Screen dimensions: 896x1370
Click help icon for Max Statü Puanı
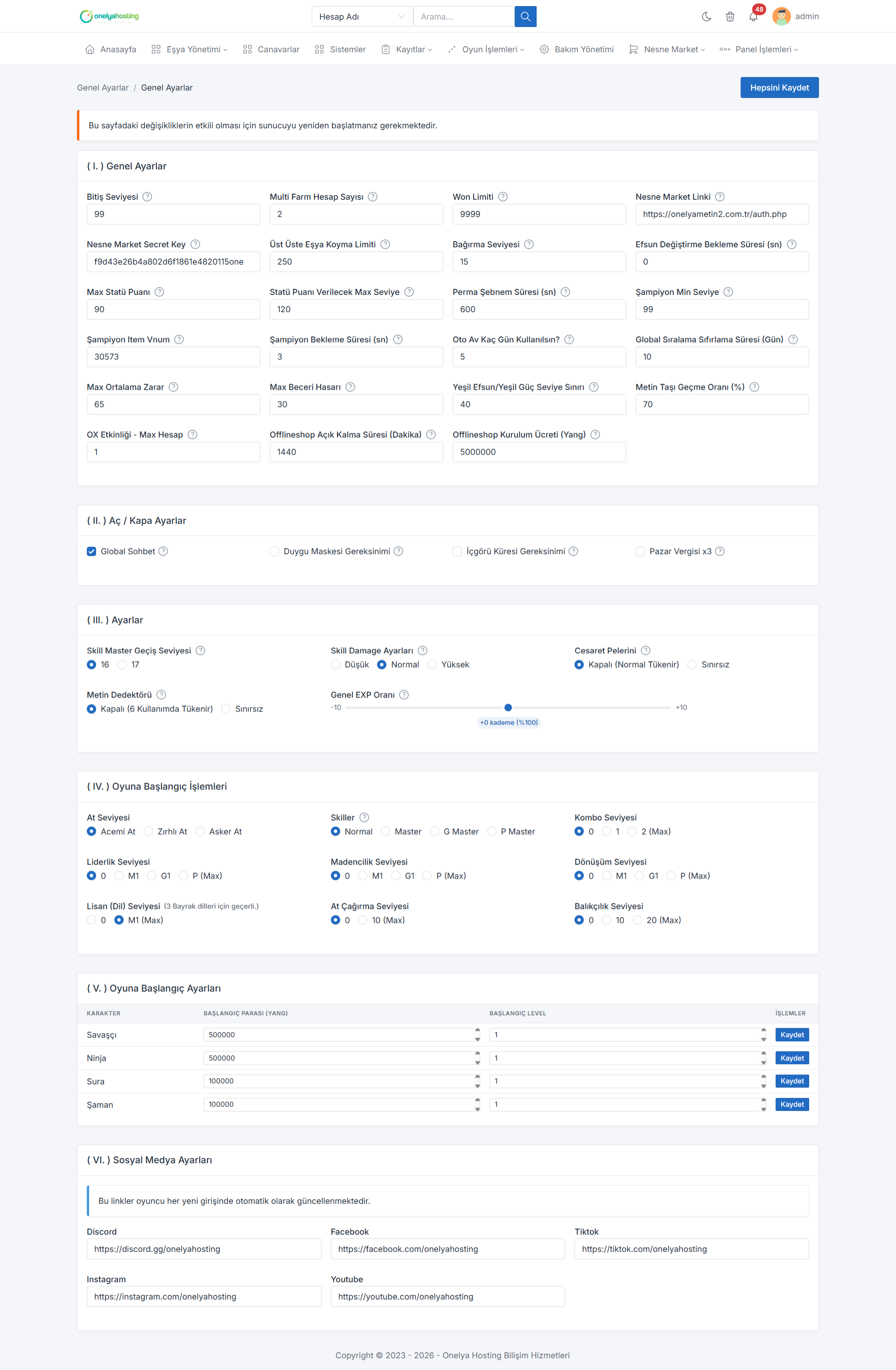click(160, 292)
